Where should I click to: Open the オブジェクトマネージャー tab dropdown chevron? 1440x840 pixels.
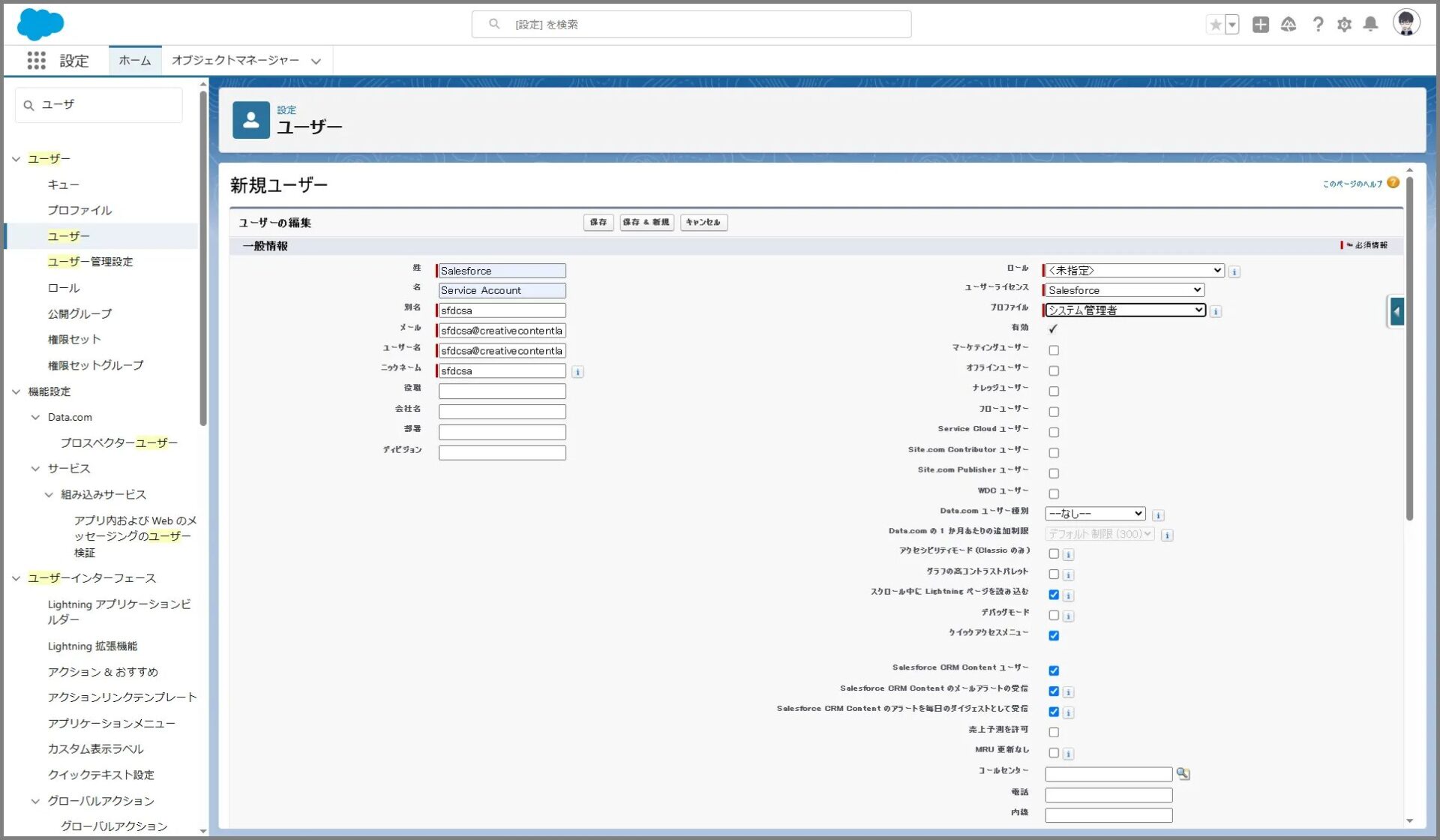click(316, 61)
